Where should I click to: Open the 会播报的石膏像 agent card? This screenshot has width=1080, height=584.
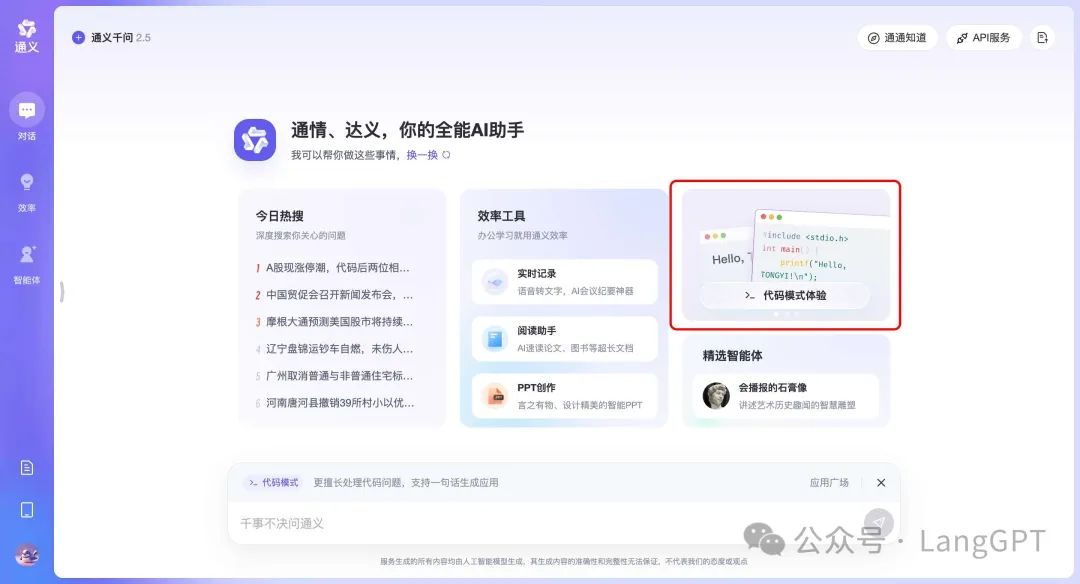pyautogui.click(x=786, y=396)
